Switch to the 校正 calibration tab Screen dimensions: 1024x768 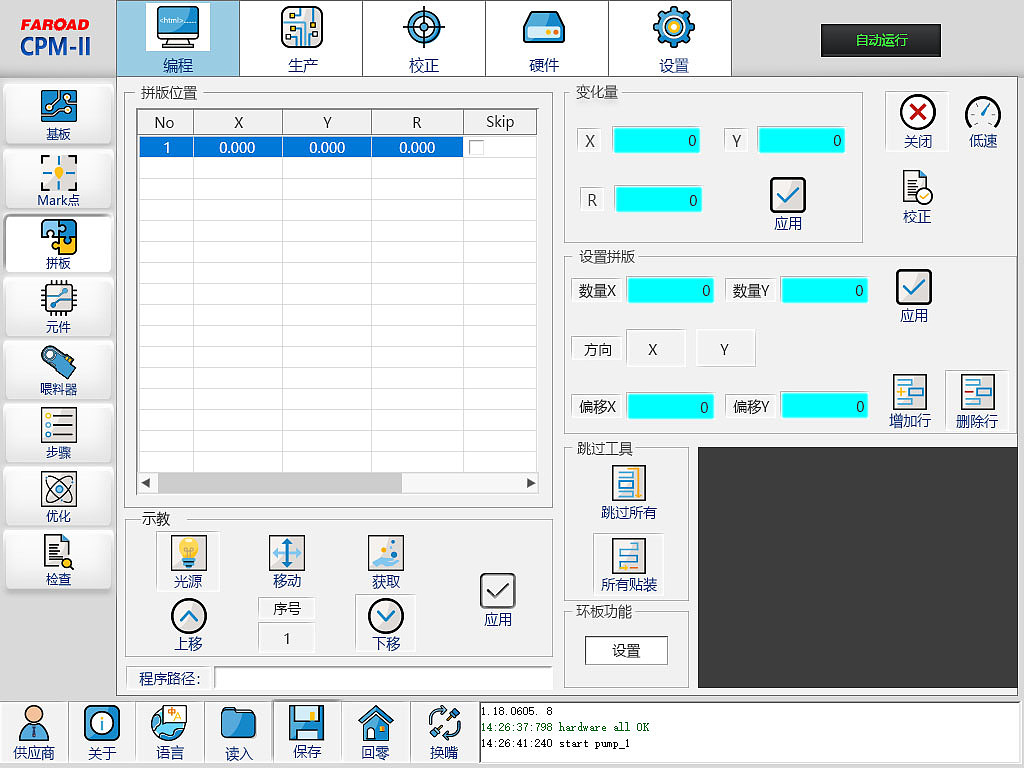point(424,39)
